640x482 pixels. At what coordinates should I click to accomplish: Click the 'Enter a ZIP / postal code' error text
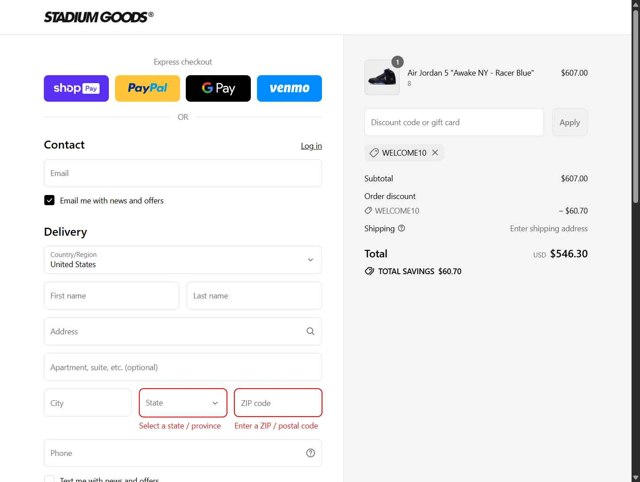pyautogui.click(x=276, y=426)
